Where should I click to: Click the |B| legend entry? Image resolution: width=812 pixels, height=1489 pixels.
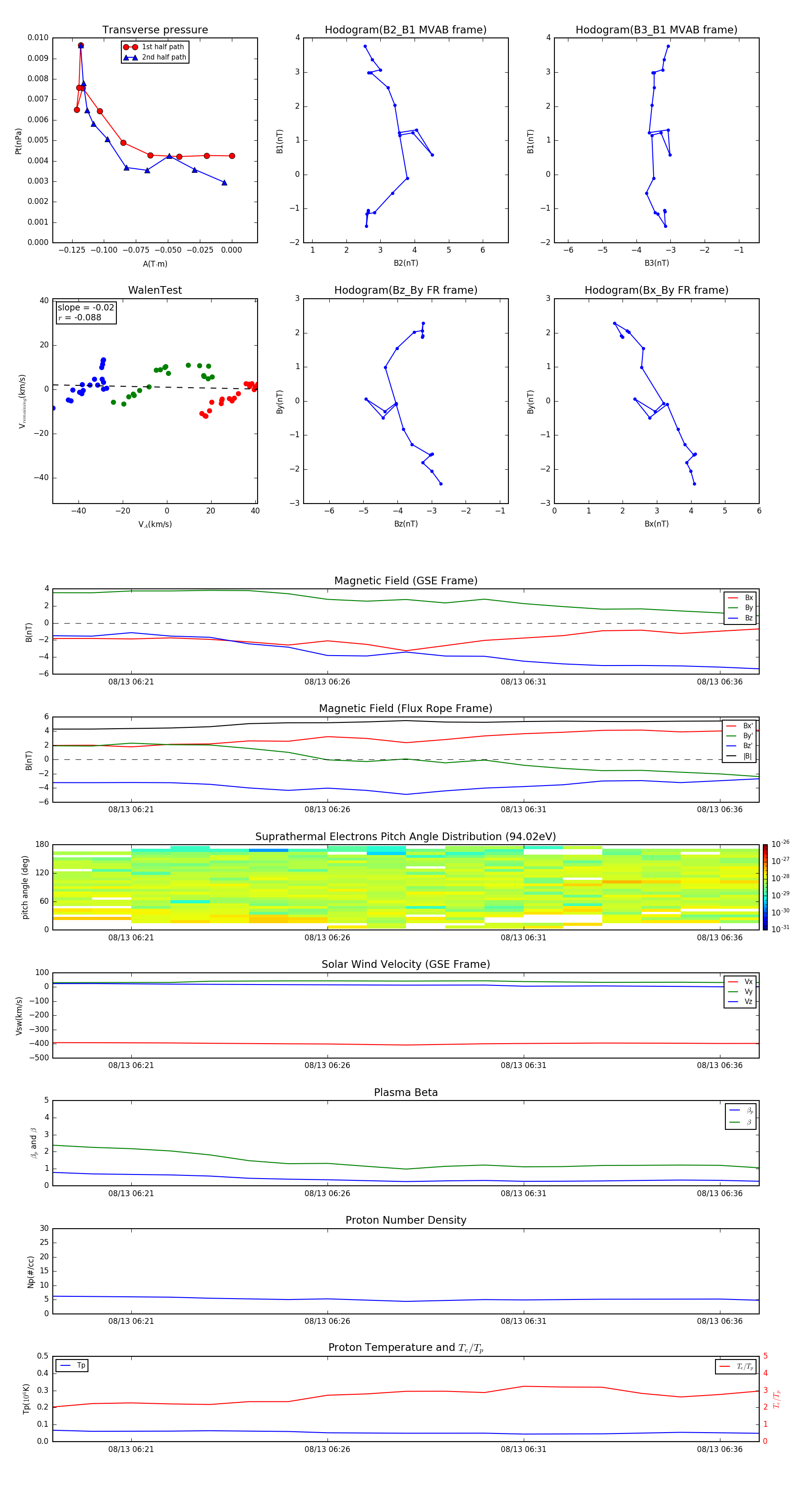click(x=740, y=756)
